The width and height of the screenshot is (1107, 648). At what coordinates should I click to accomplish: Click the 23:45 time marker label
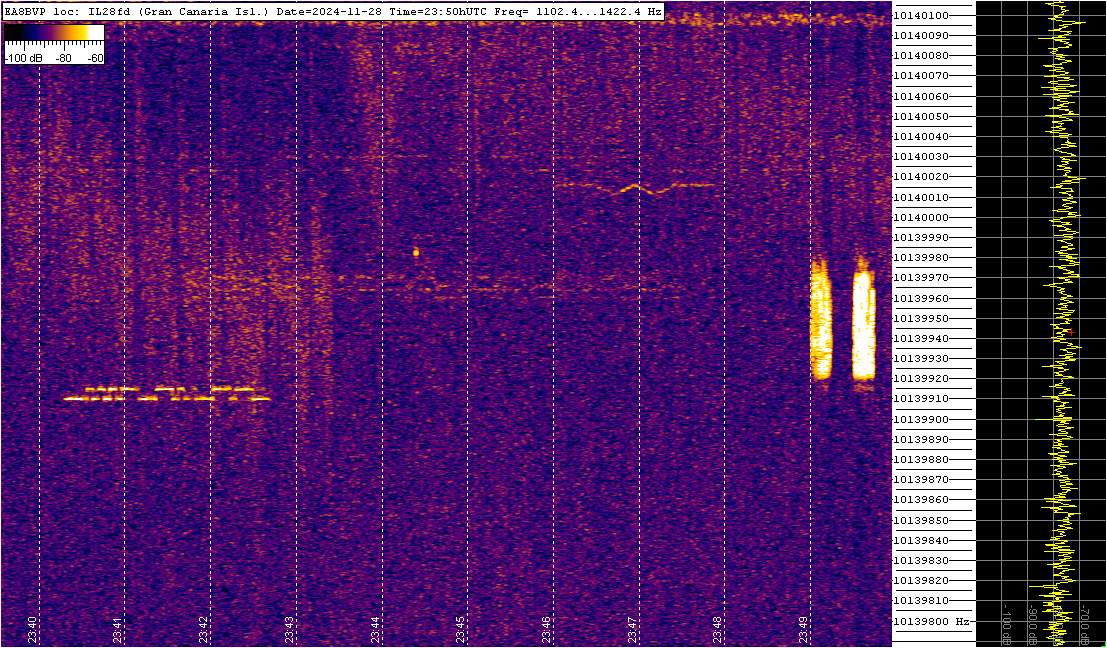point(462,630)
